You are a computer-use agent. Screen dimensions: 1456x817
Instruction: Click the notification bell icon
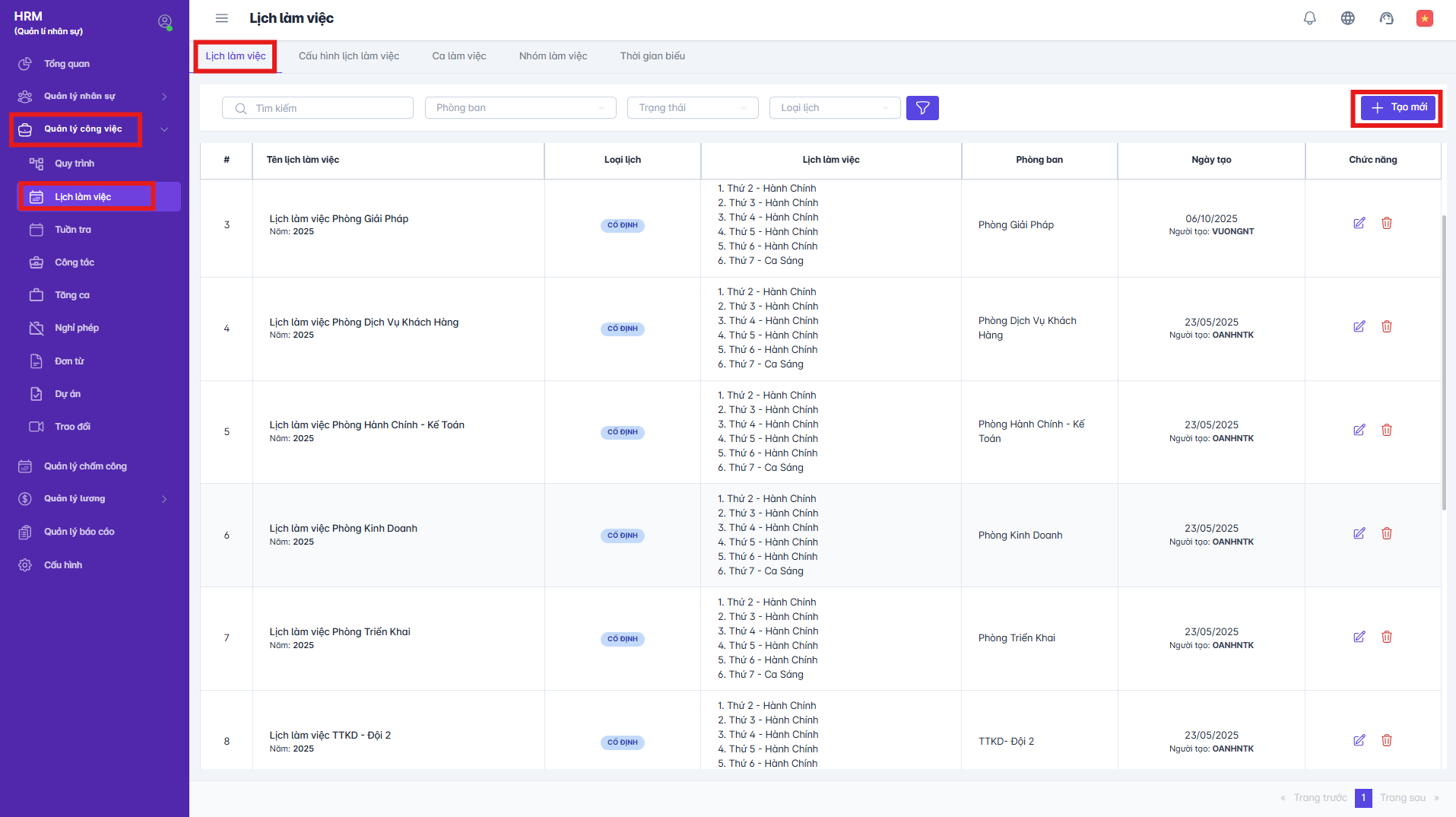click(1309, 18)
